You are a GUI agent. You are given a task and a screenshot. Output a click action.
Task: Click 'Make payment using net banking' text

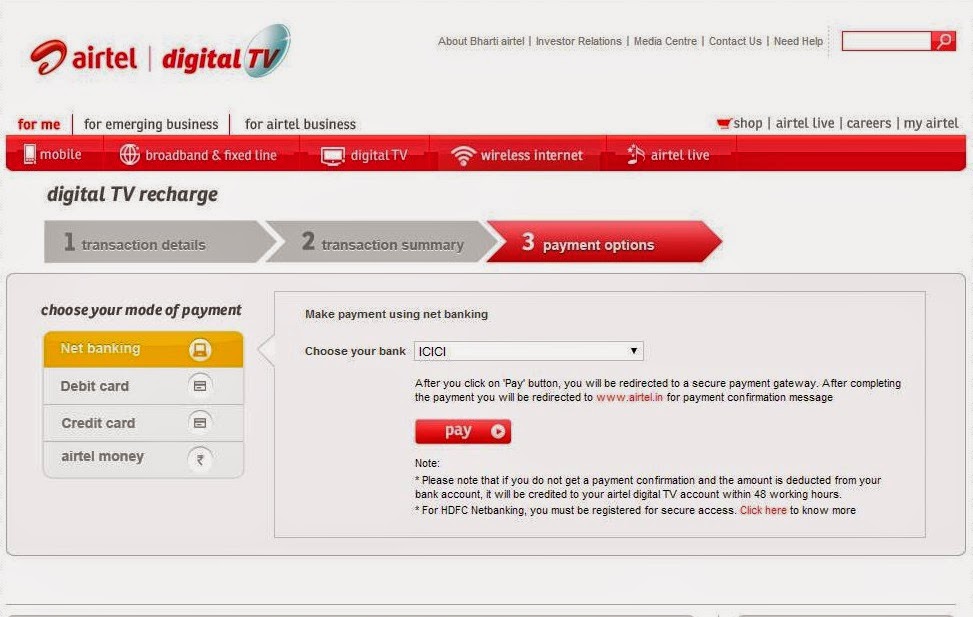pyautogui.click(x=397, y=314)
